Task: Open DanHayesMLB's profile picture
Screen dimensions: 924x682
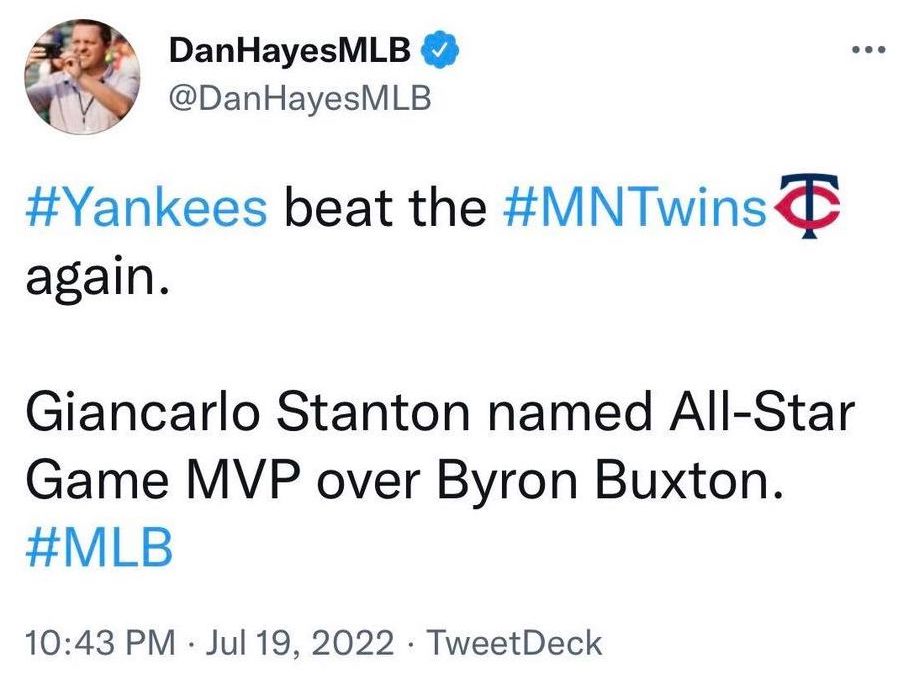Action: click(x=83, y=77)
